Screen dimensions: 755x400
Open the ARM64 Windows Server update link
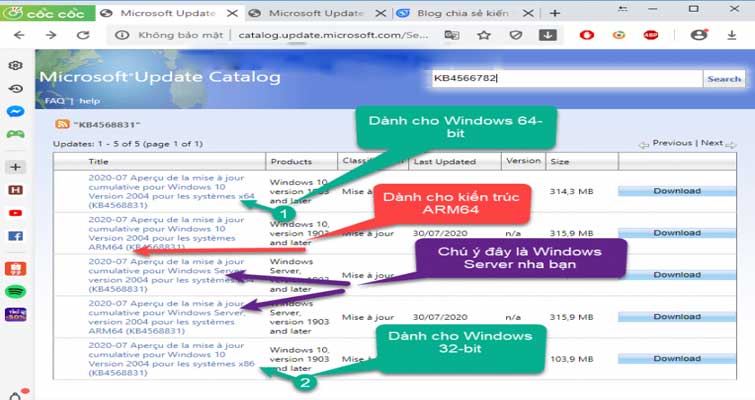(167, 317)
